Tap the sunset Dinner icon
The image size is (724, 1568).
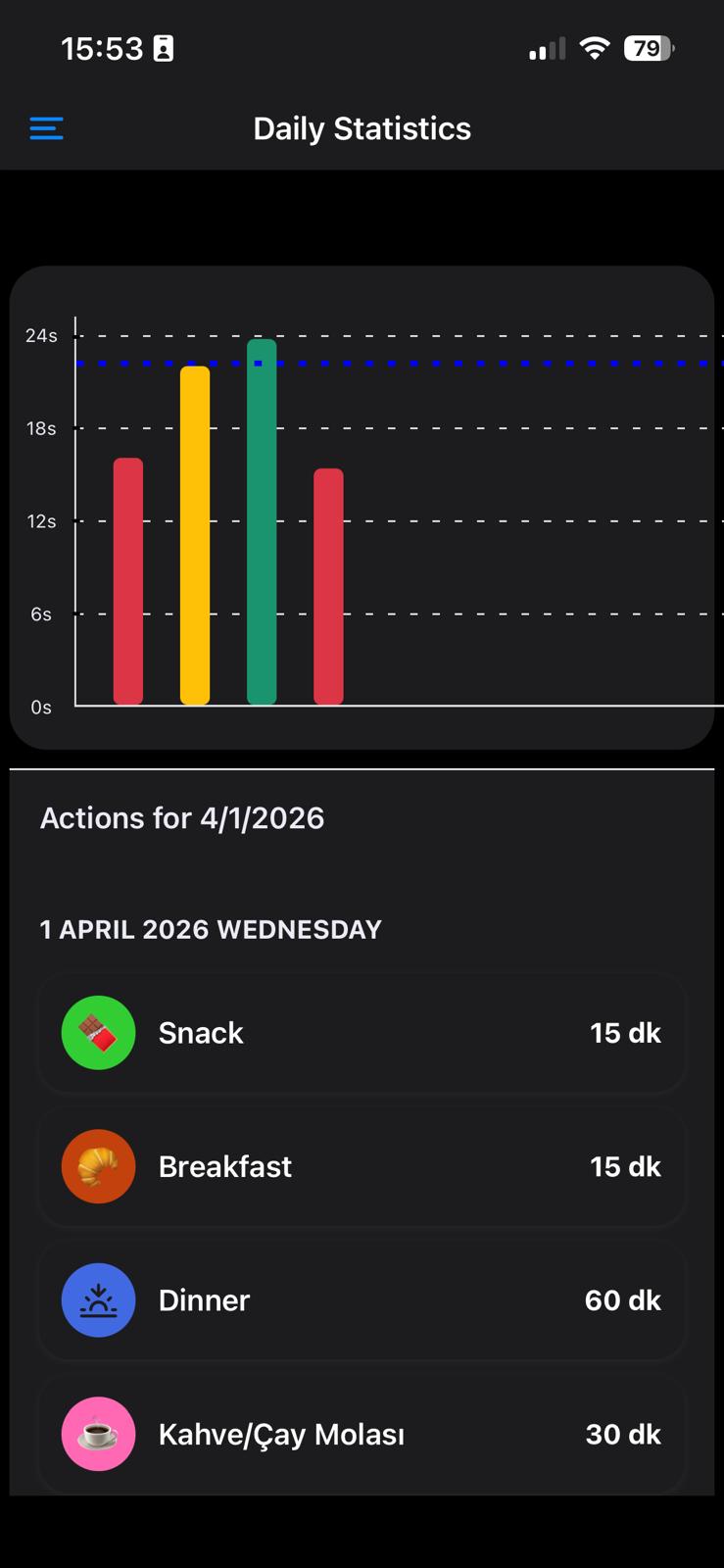[x=98, y=1300]
